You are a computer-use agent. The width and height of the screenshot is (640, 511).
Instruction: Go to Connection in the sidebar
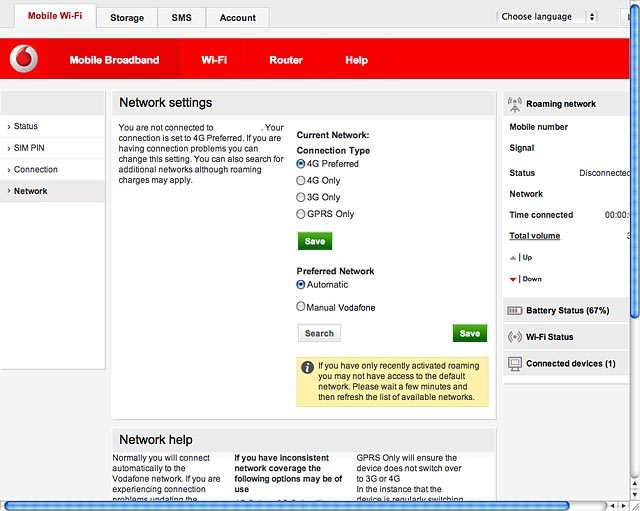52,169
